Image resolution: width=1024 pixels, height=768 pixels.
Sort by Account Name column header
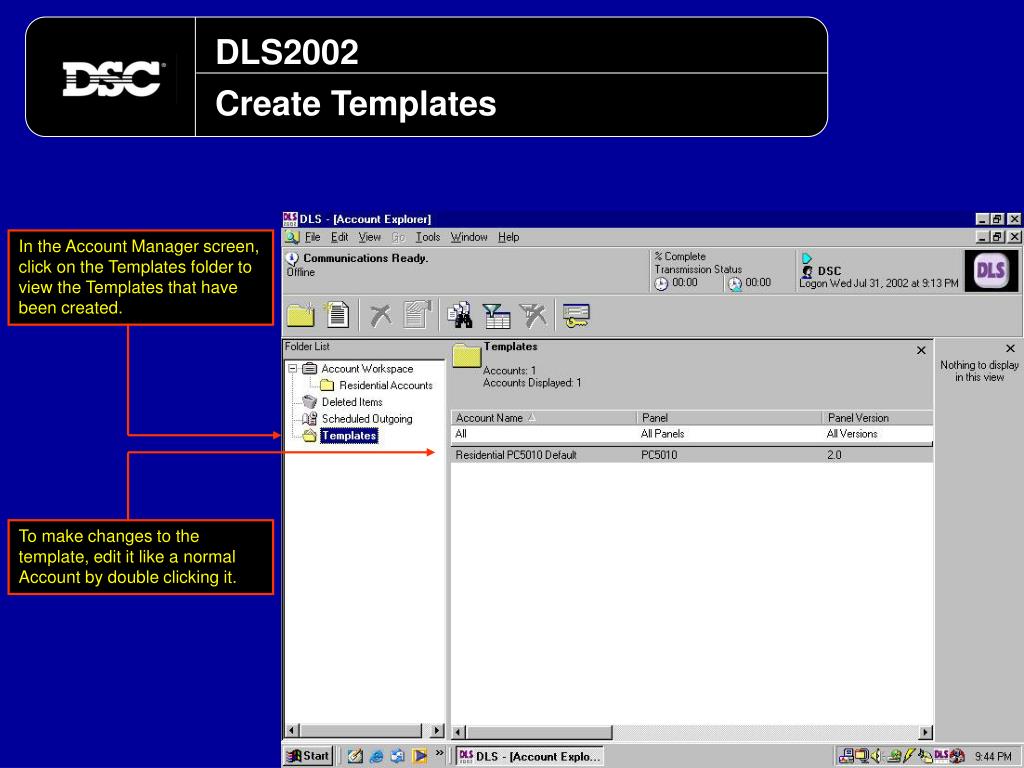point(543,418)
